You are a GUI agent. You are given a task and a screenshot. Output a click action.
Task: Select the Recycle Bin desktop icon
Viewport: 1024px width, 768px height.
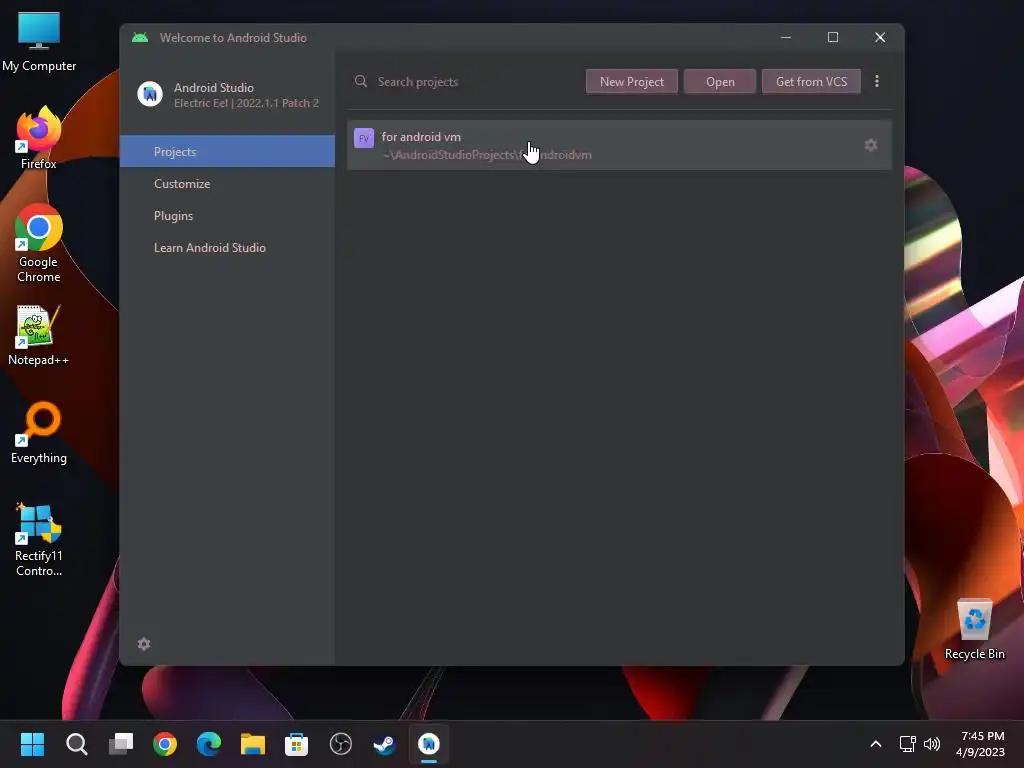point(974,628)
